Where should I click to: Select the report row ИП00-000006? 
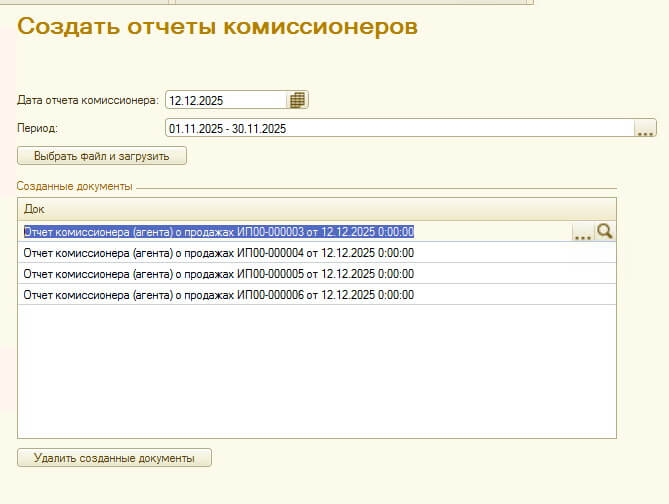pyautogui.click(x=218, y=295)
